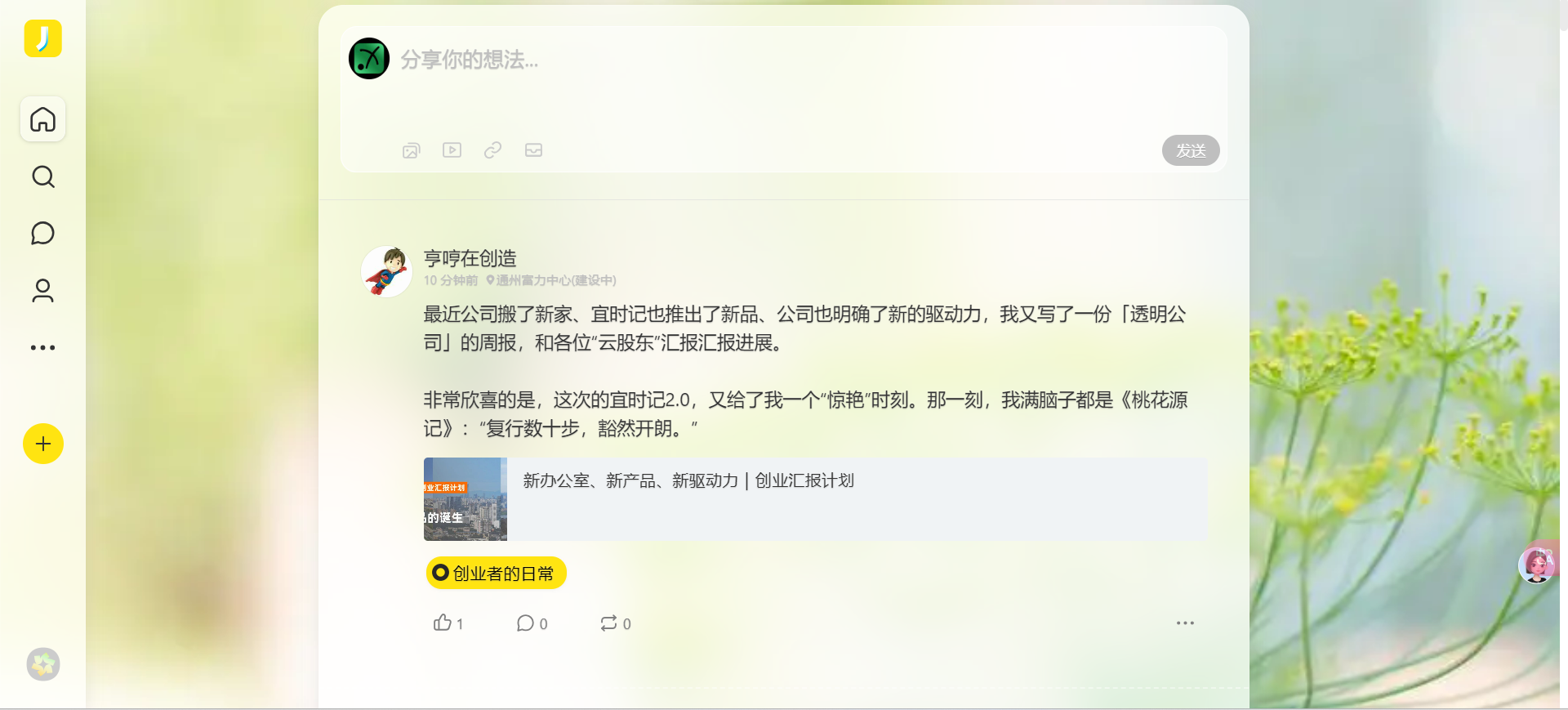Open the profile person icon in sidebar
This screenshot has height=710, width=1568.
42,291
